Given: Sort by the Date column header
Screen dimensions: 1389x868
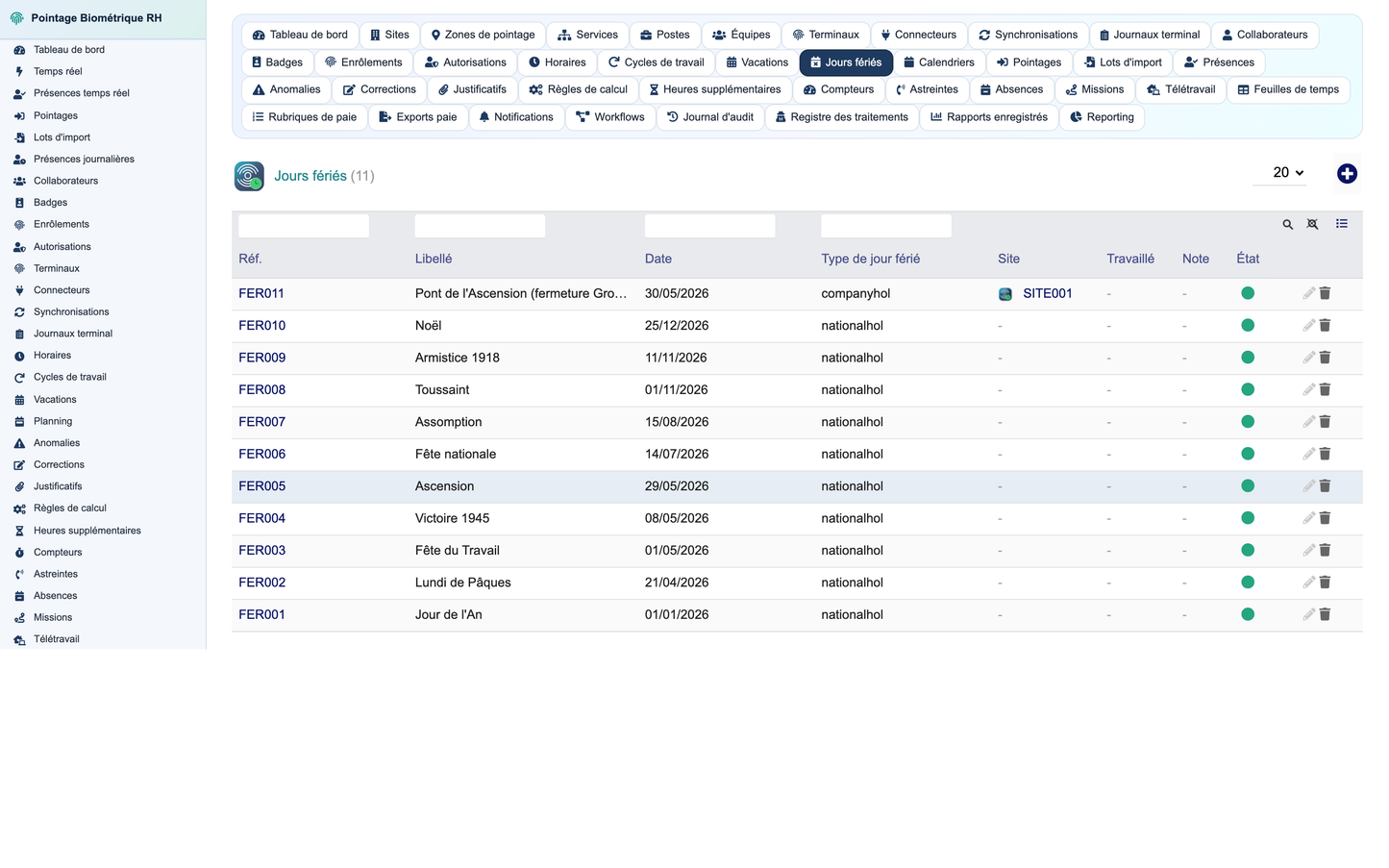Looking at the screenshot, I should tap(657, 259).
